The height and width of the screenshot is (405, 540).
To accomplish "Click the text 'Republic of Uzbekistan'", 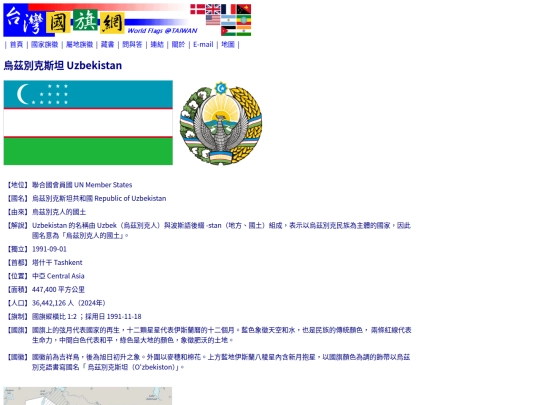I will click(130, 198).
